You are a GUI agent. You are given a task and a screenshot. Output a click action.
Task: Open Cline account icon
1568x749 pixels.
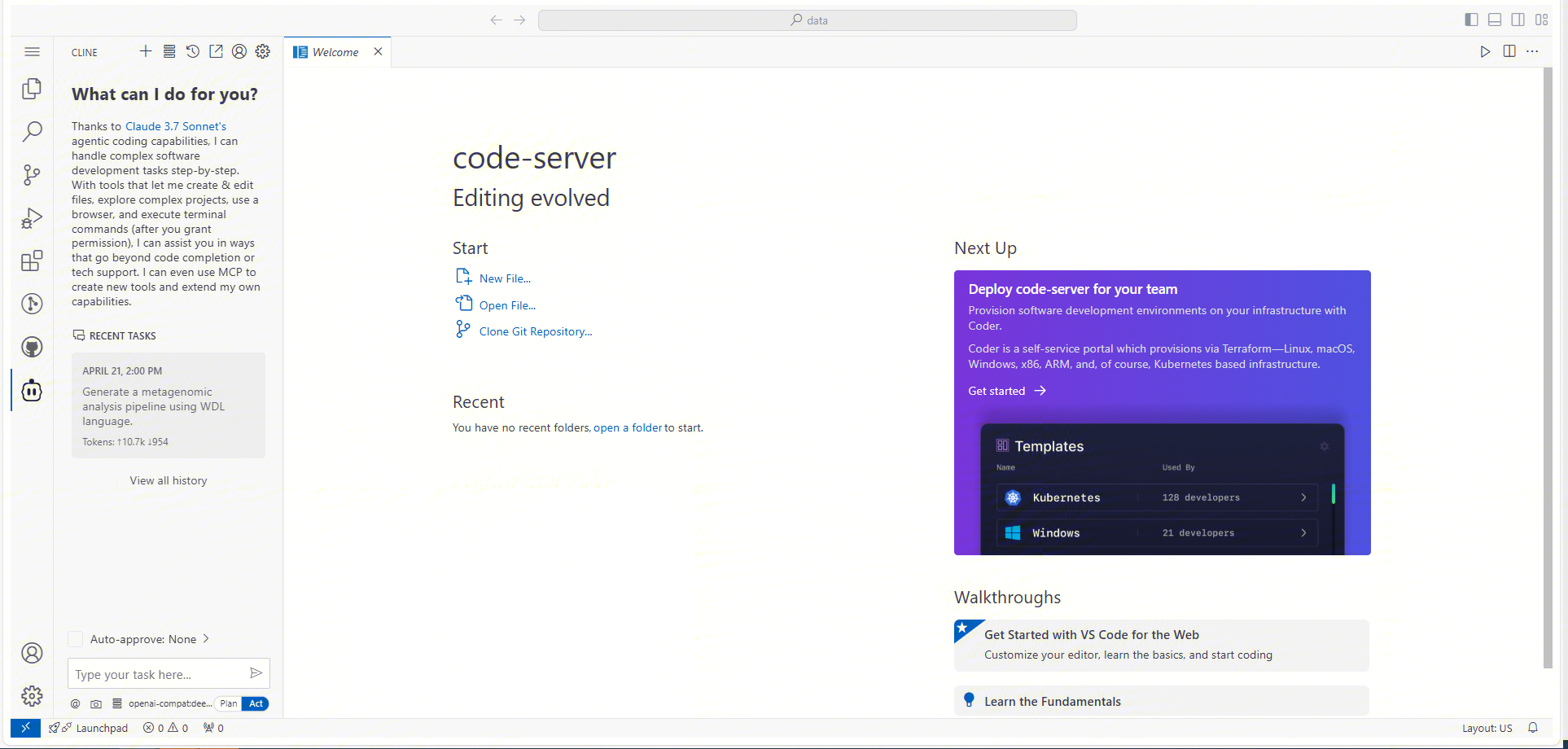(239, 51)
